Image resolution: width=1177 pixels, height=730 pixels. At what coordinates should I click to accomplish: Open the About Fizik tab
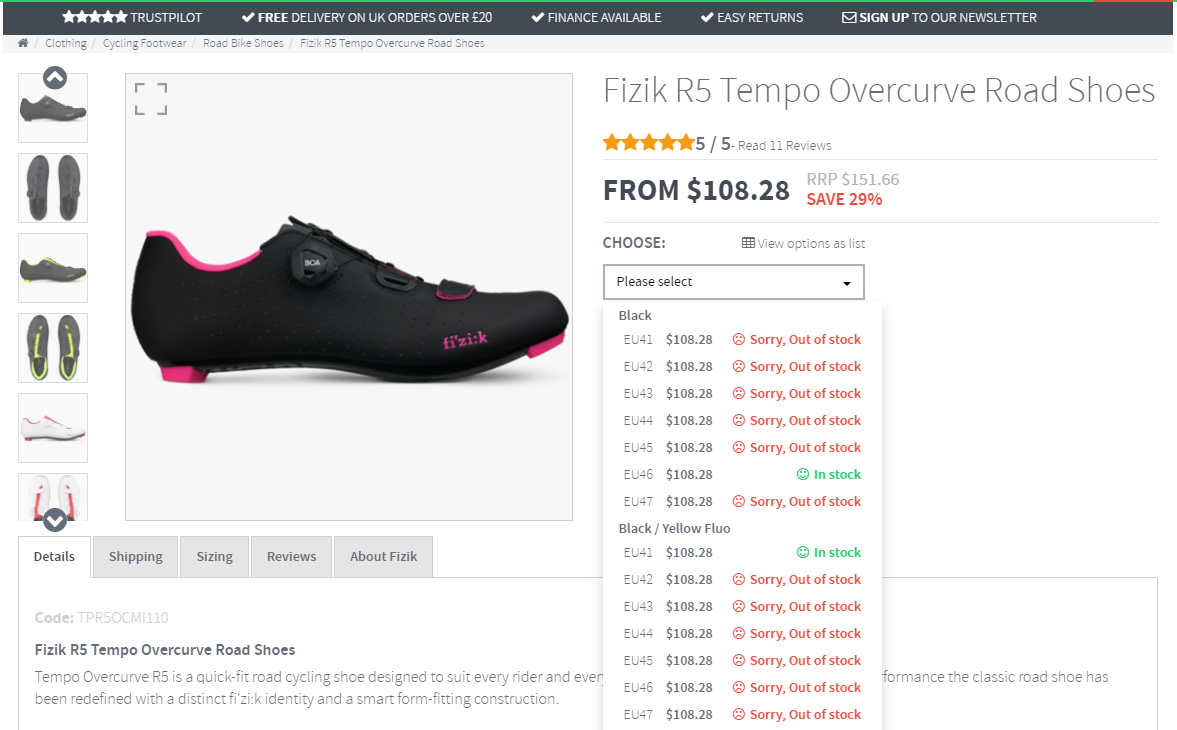click(x=383, y=557)
